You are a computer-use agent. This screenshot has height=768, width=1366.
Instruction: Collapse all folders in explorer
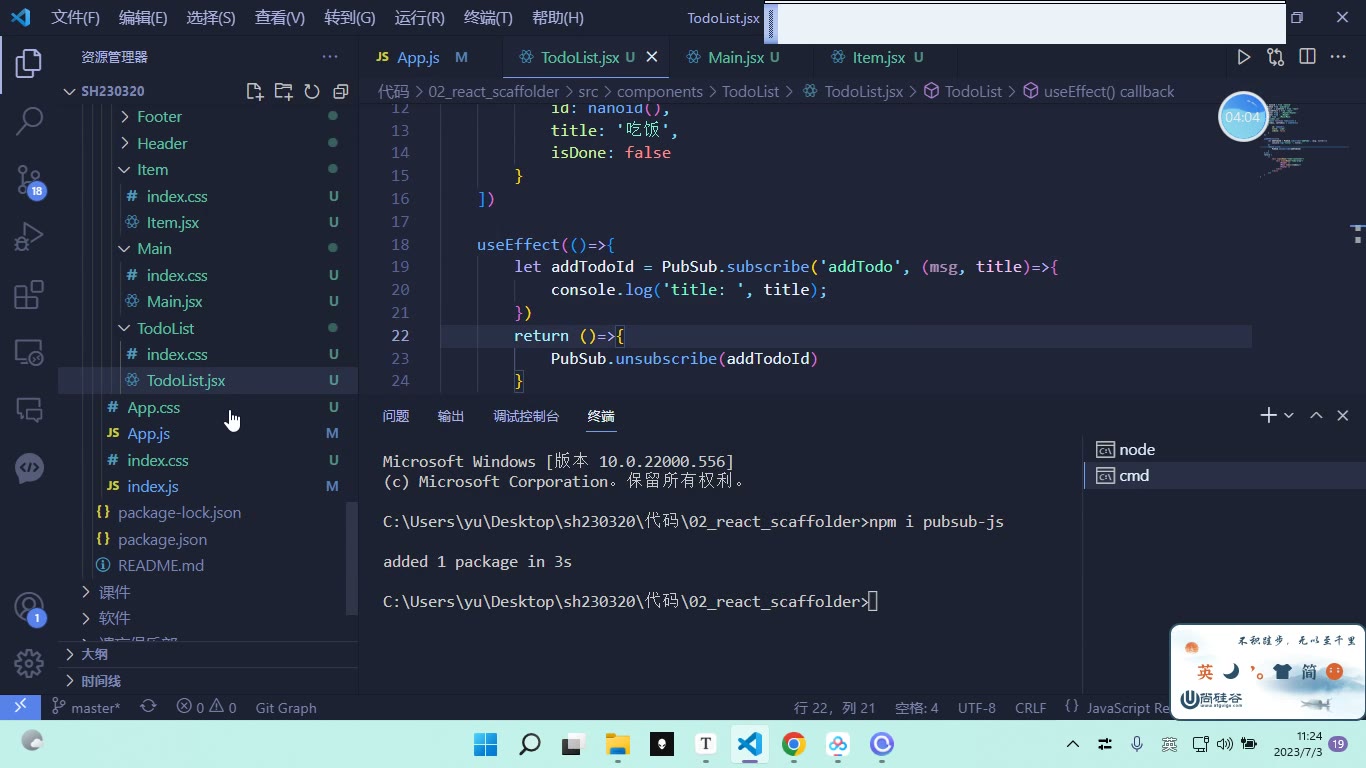click(x=340, y=91)
